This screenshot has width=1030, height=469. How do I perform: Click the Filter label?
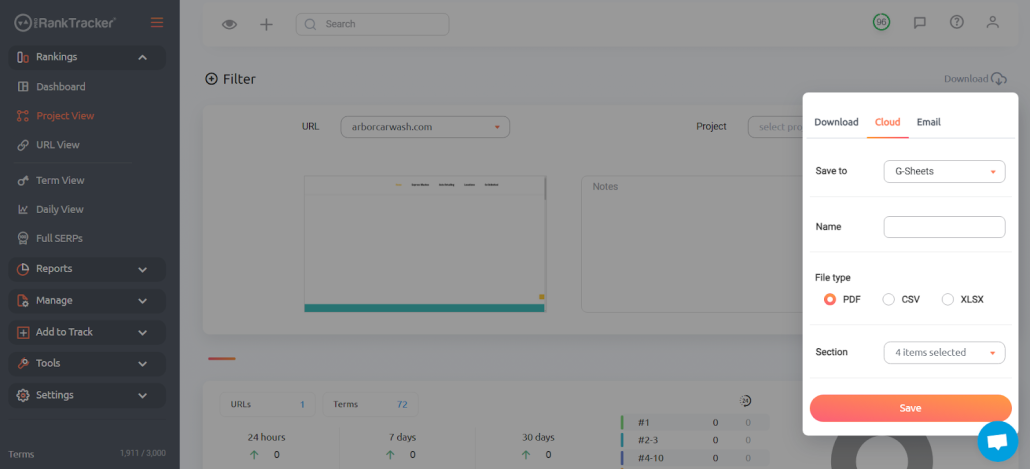point(239,79)
